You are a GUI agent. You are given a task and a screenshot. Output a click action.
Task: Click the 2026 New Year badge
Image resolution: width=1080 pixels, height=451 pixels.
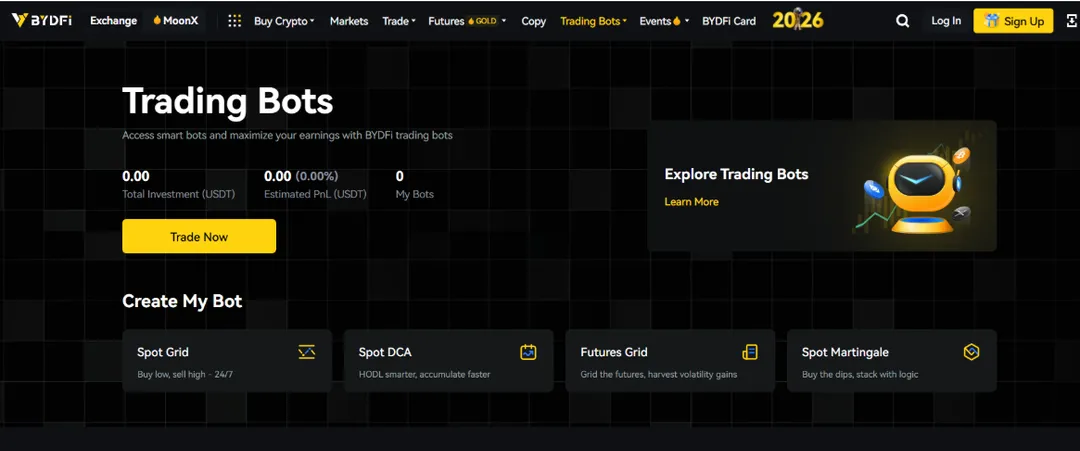click(x=798, y=20)
